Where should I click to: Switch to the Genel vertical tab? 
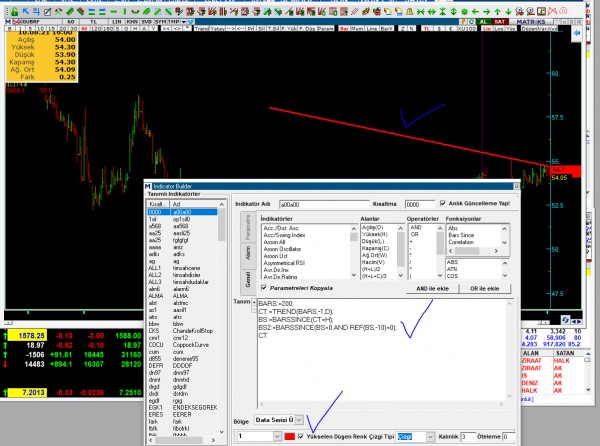(248, 280)
